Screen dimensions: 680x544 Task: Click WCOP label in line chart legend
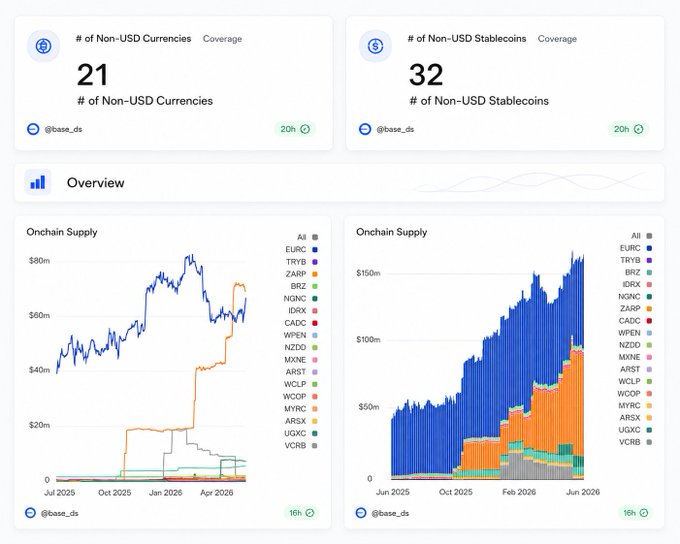click(x=294, y=397)
